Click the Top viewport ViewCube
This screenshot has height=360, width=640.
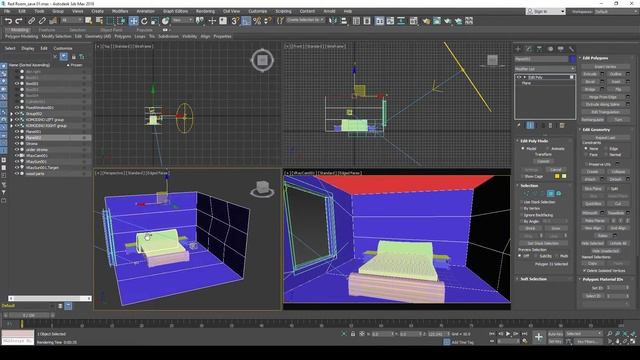tap(262, 60)
